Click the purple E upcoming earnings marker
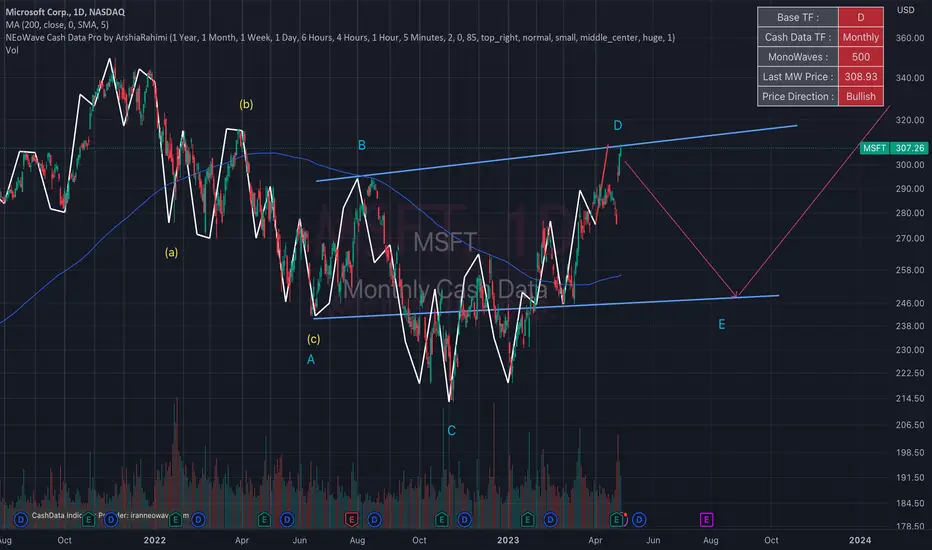The image size is (932, 550). pyautogui.click(x=706, y=520)
